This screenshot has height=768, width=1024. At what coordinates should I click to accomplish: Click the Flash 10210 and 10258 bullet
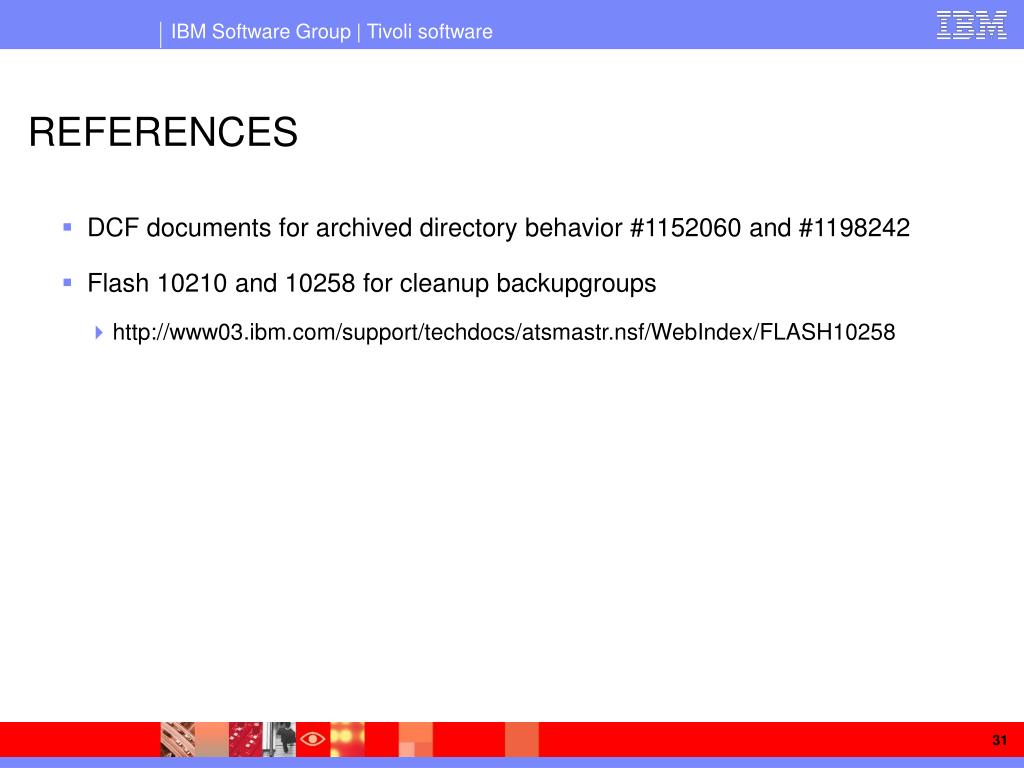pyautogui.click(x=372, y=283)
